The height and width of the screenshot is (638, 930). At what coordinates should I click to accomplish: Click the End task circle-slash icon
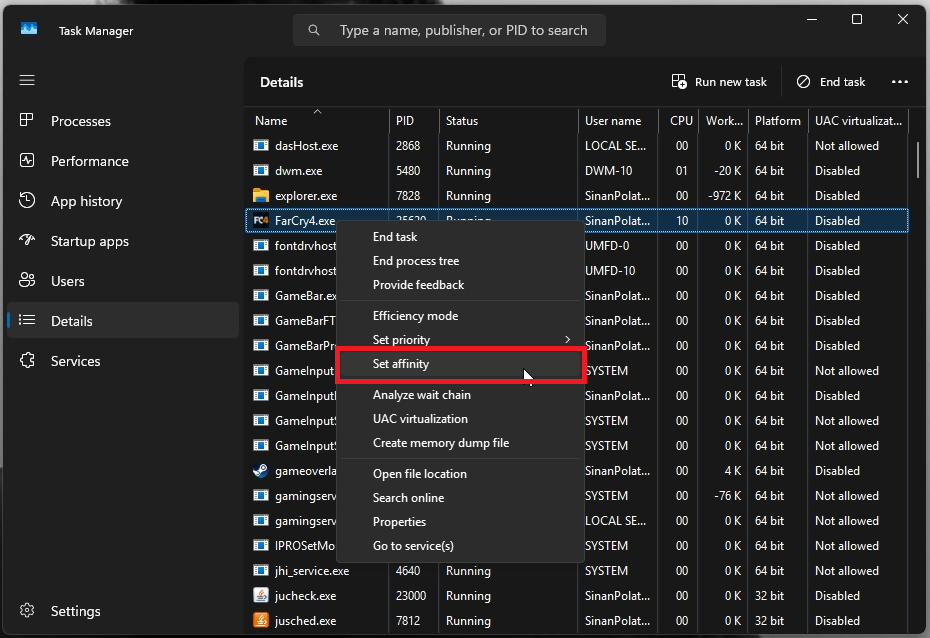click(x=803, y=82)
